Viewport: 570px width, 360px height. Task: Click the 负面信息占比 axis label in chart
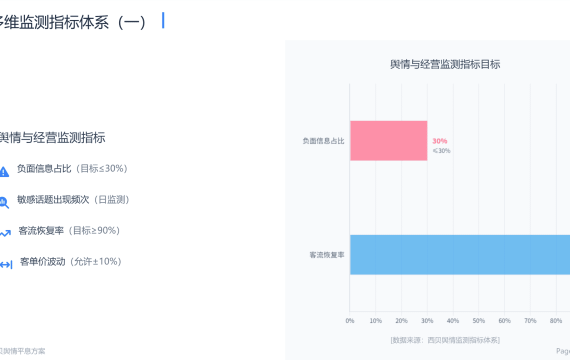coord(323,141)
